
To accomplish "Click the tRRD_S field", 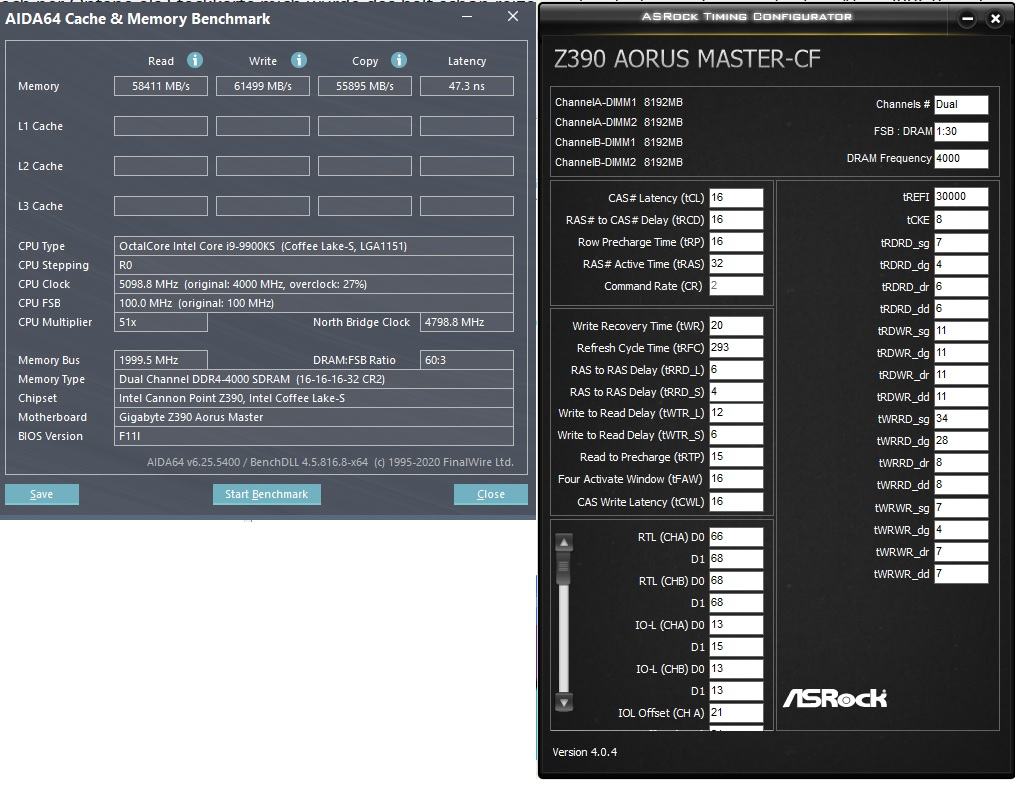I will pyautogui.click(x=736, y=391).
